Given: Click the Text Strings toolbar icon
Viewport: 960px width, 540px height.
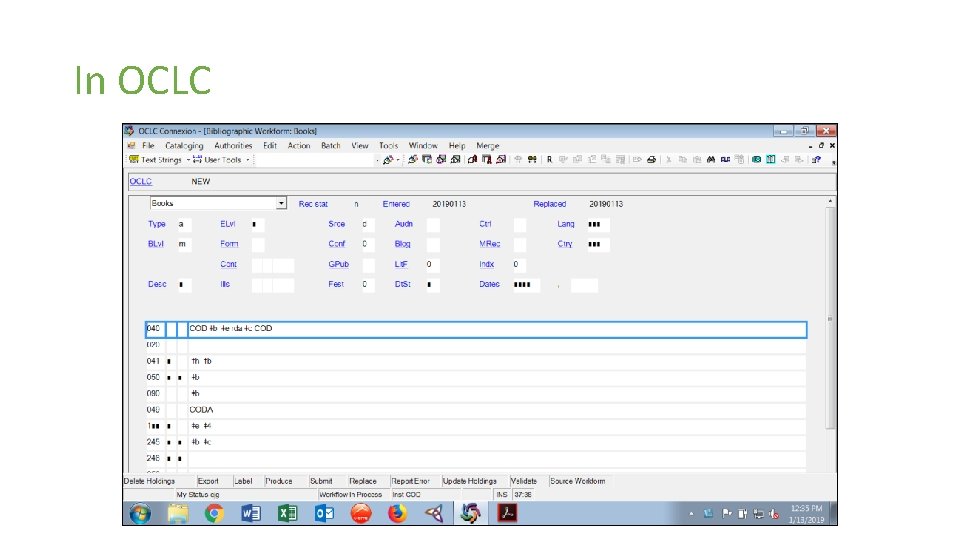Looking at the screenshot, I should click(134, 160).
